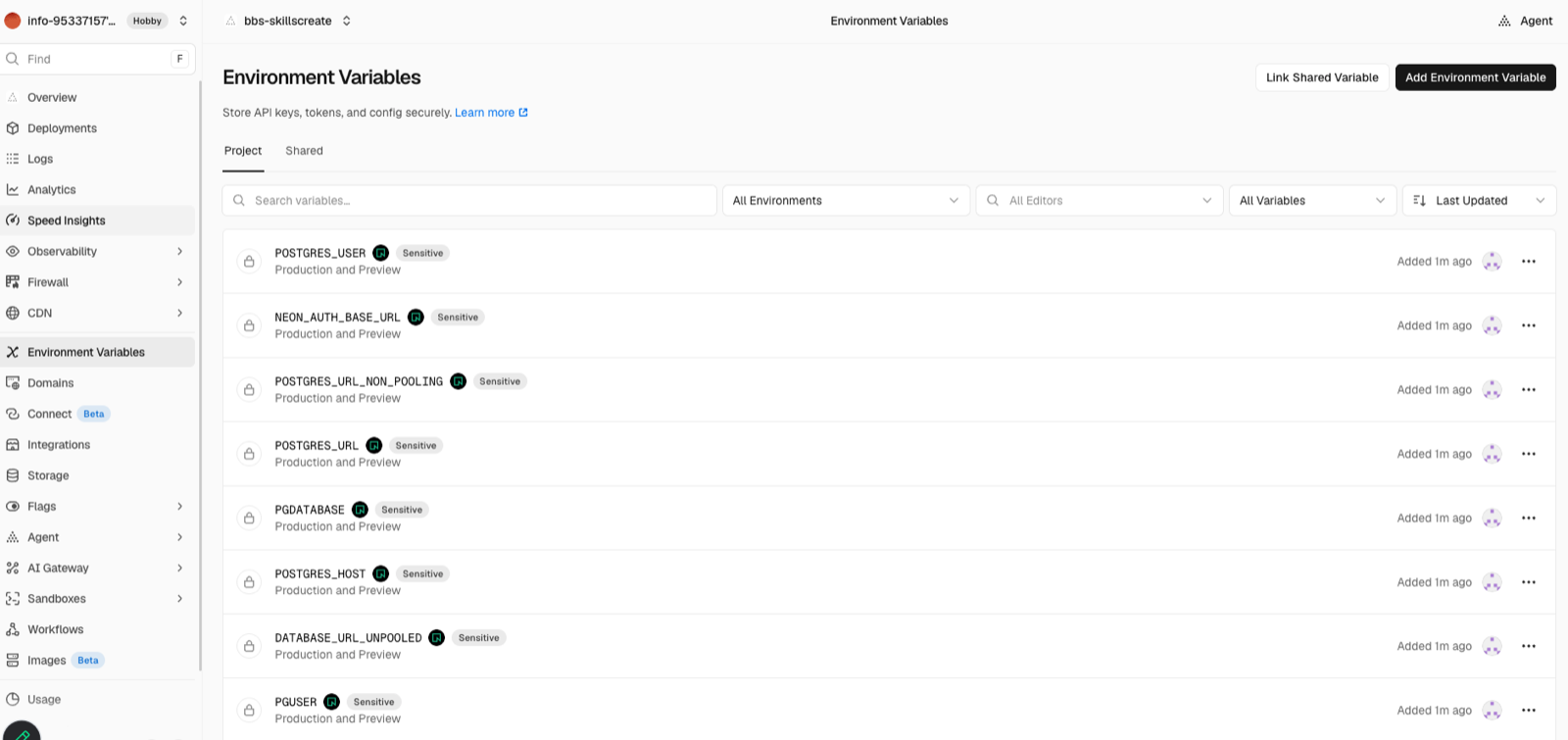This screenshot has height=740, width=1568.
Task: Open Logs in the sidebar
Action: [98, 159]
